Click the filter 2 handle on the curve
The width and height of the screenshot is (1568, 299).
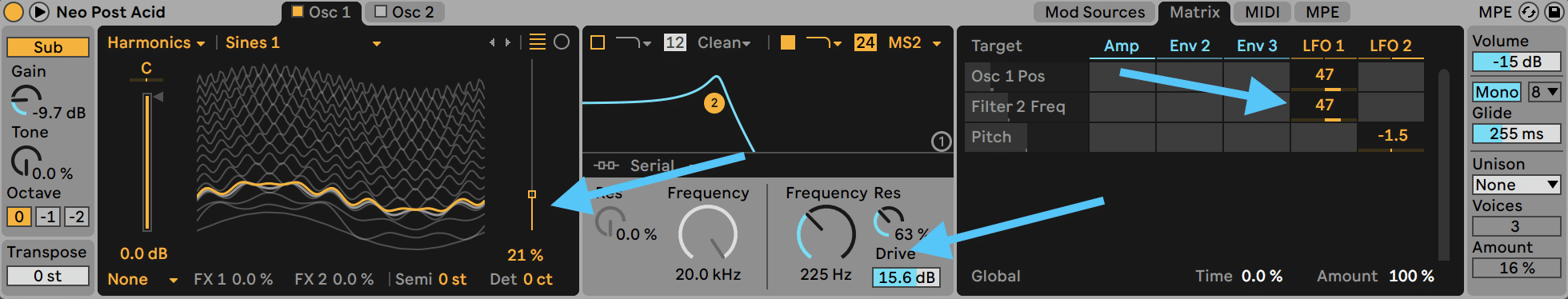714,102
